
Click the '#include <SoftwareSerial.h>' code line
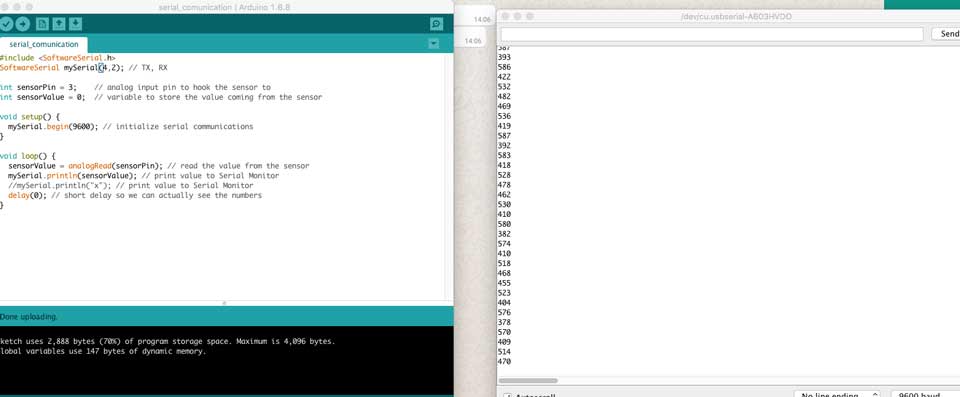[58, 58]
